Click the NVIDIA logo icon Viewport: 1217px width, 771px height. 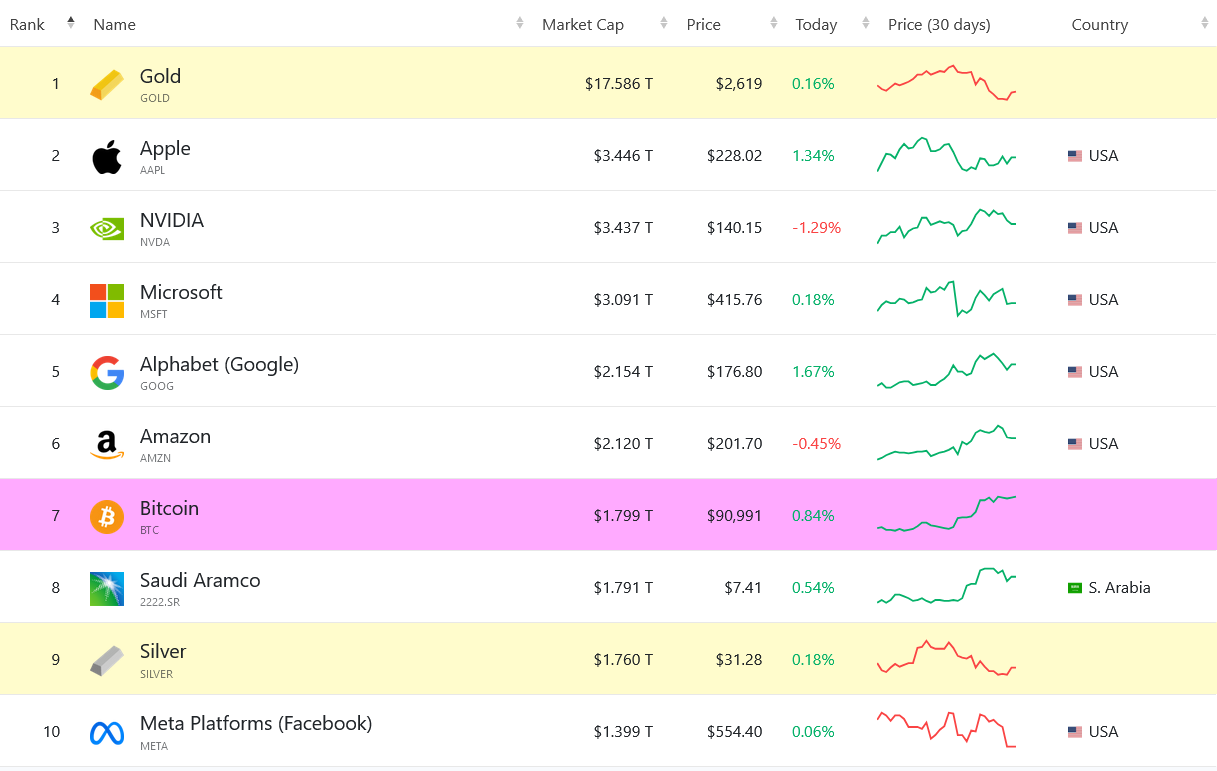point(107,228)
